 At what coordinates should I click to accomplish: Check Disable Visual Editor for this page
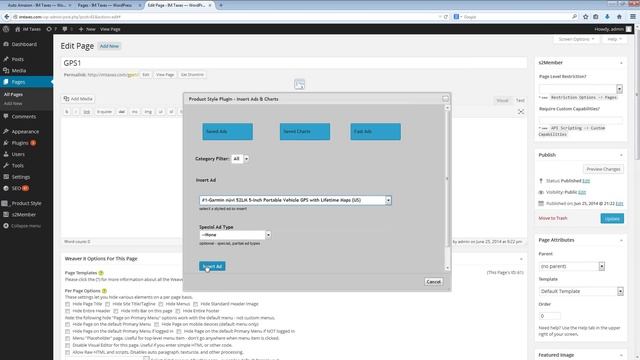tap(67, 345)
